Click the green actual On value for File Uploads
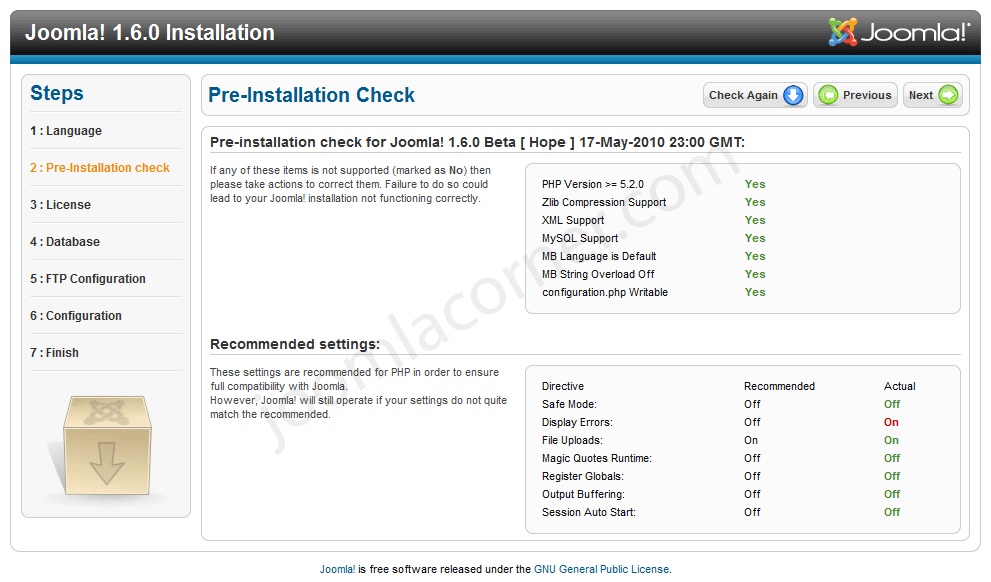 click(x=891, y=440)
